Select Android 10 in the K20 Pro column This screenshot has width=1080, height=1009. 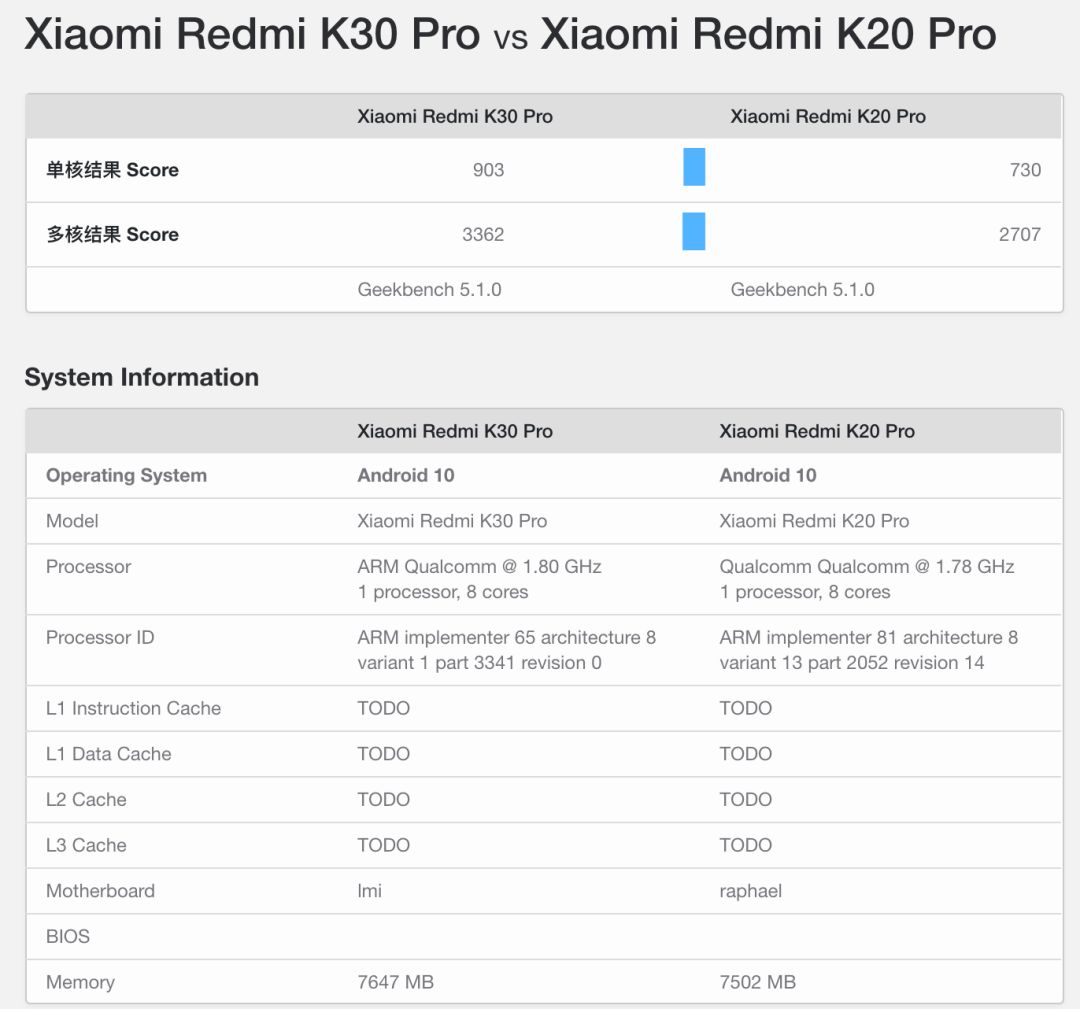pos(768,476)
